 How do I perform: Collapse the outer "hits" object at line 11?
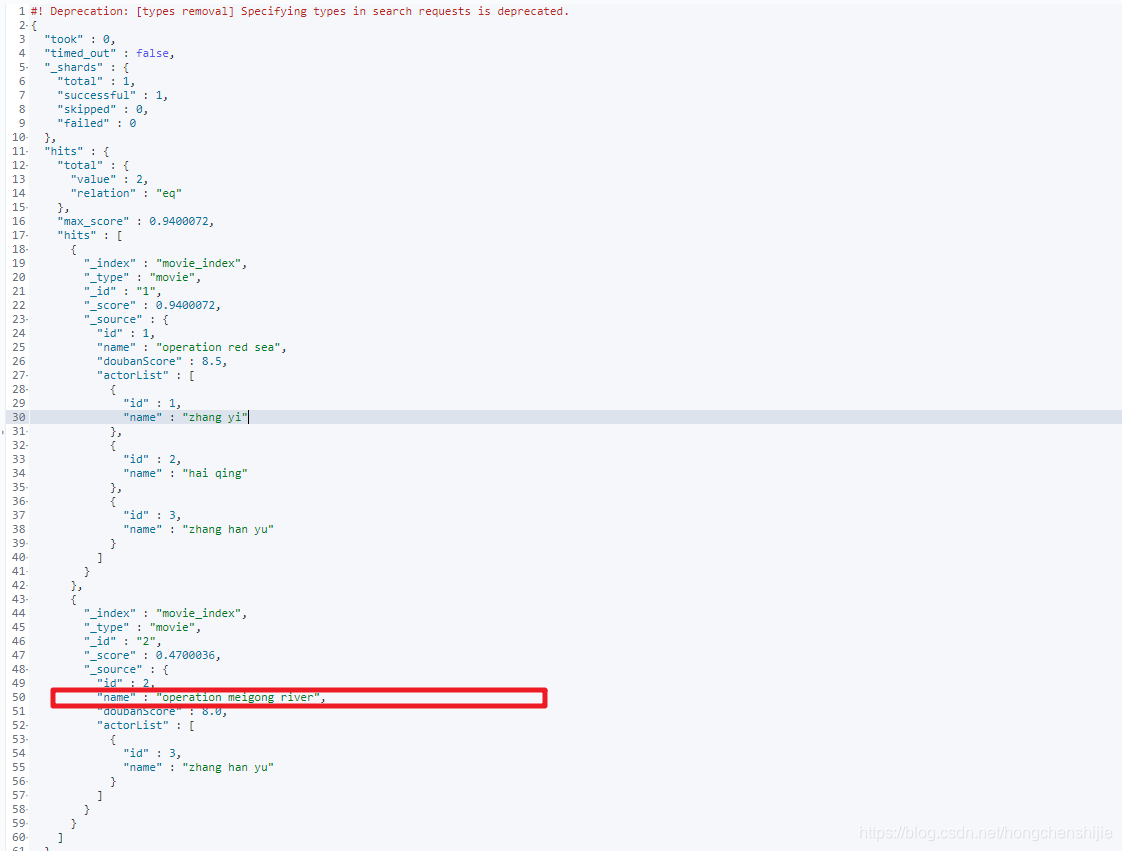pyautogui.click(x=27, y=151)
